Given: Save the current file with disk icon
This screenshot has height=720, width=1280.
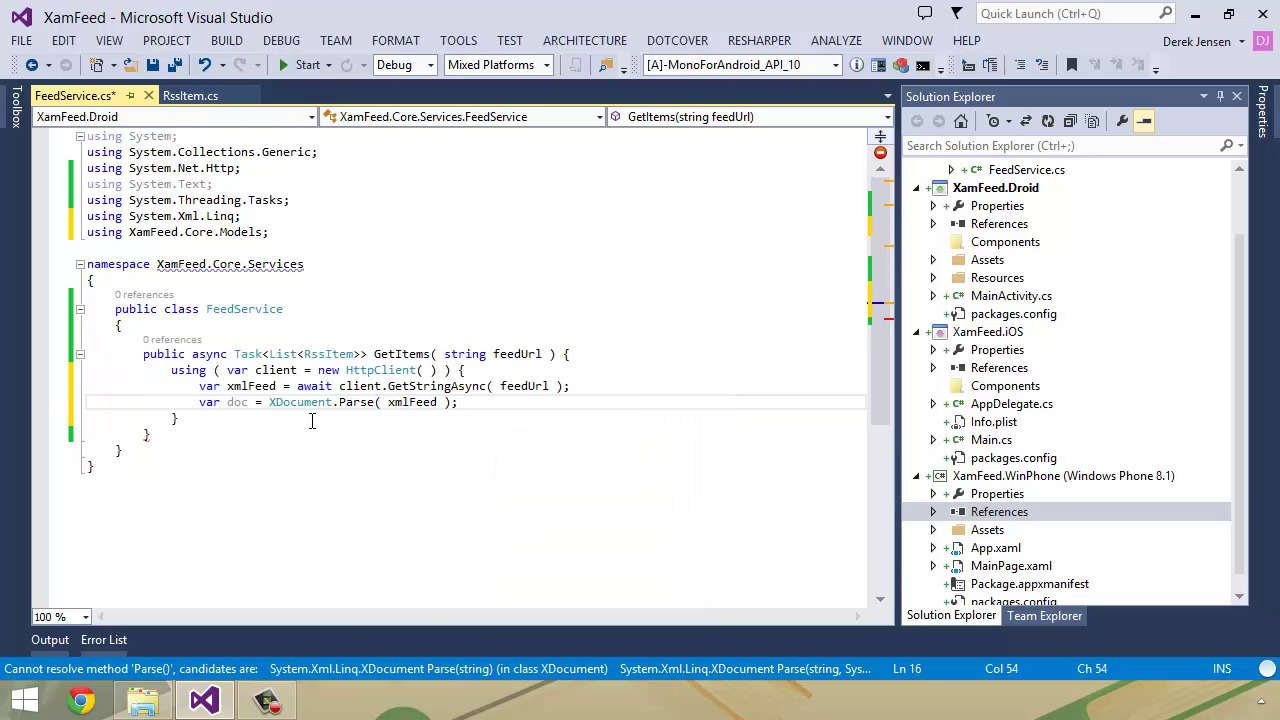Looking at the screenshot, I should 152,65.
